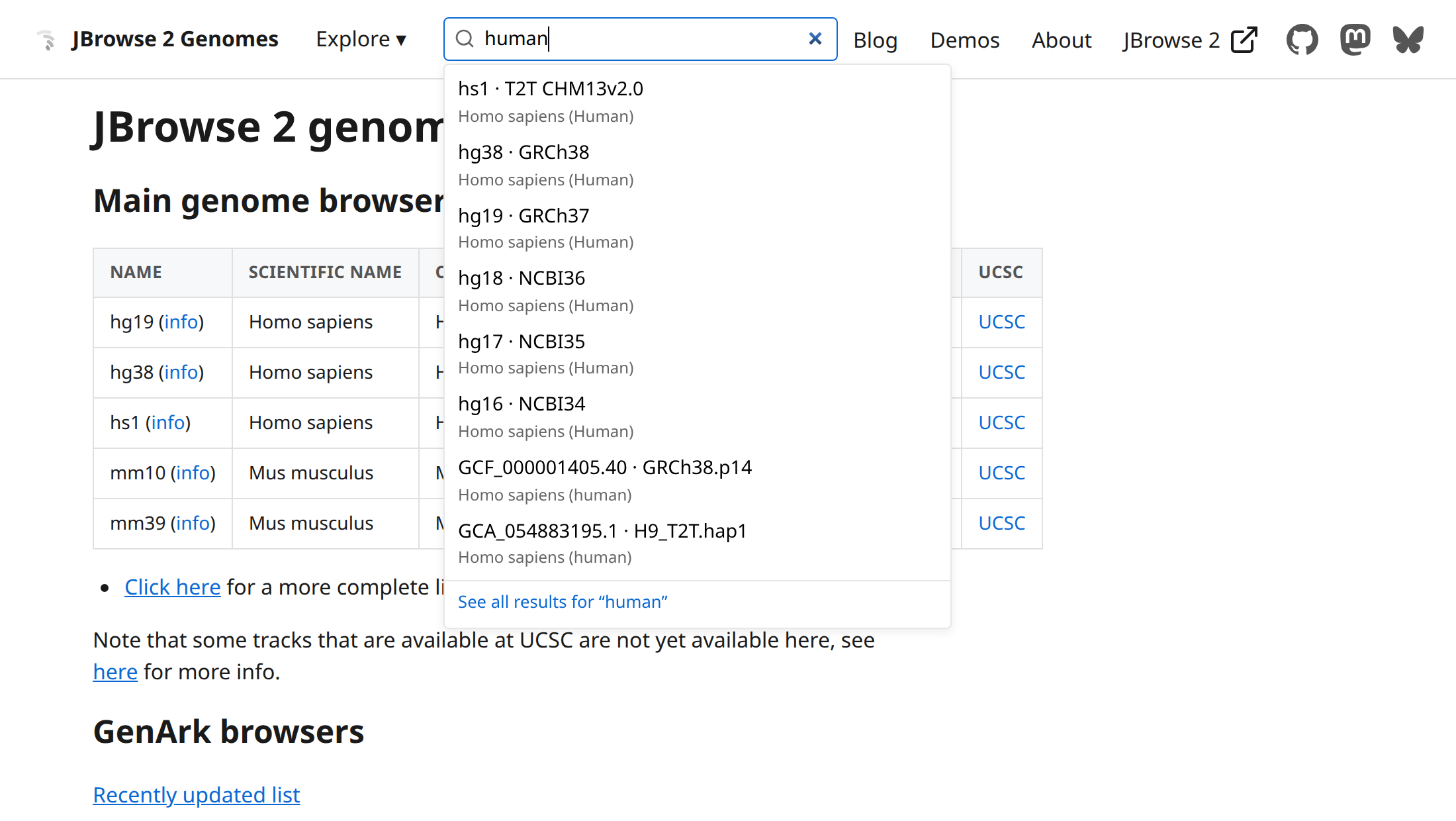Screen dimensions: 1456x821
Task: Select the hg38 GRCh38 search result
Action: (697, 165)
